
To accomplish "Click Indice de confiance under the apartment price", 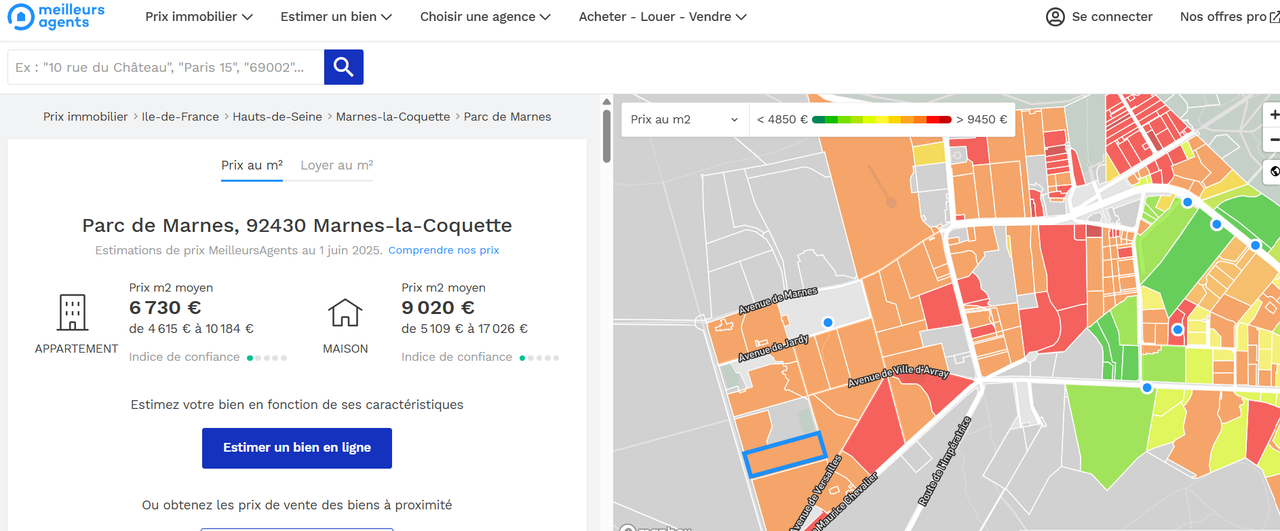I will 184,357.
